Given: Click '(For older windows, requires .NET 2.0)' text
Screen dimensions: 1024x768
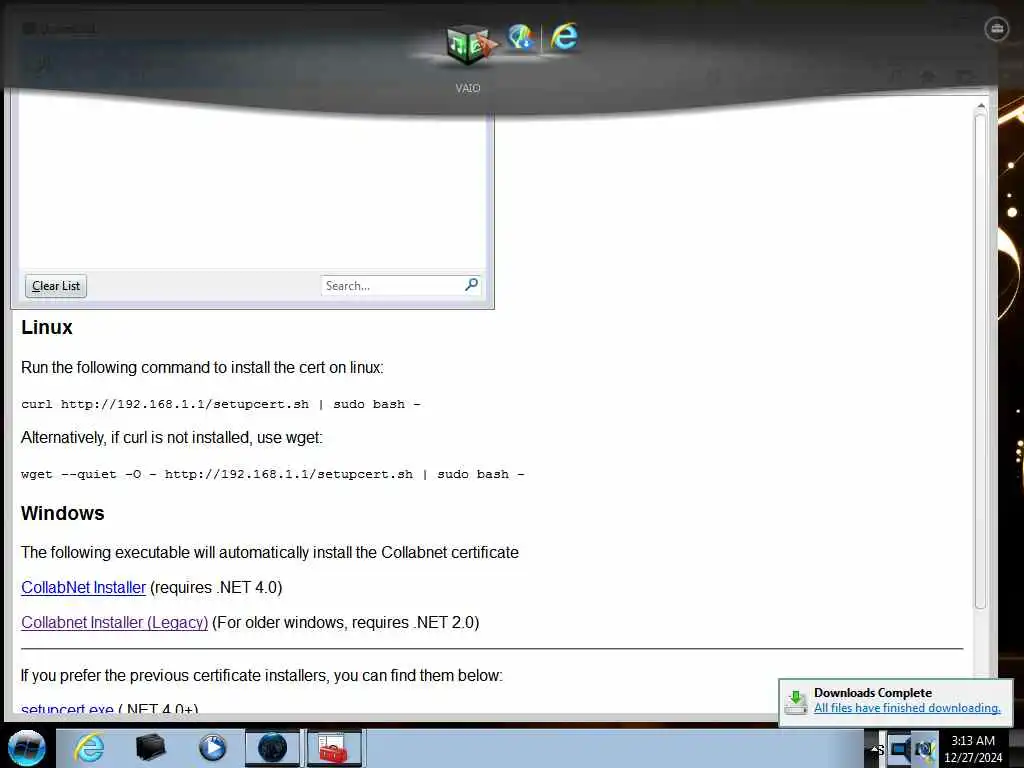Looking at the screenshot, I should coord(345,622).
